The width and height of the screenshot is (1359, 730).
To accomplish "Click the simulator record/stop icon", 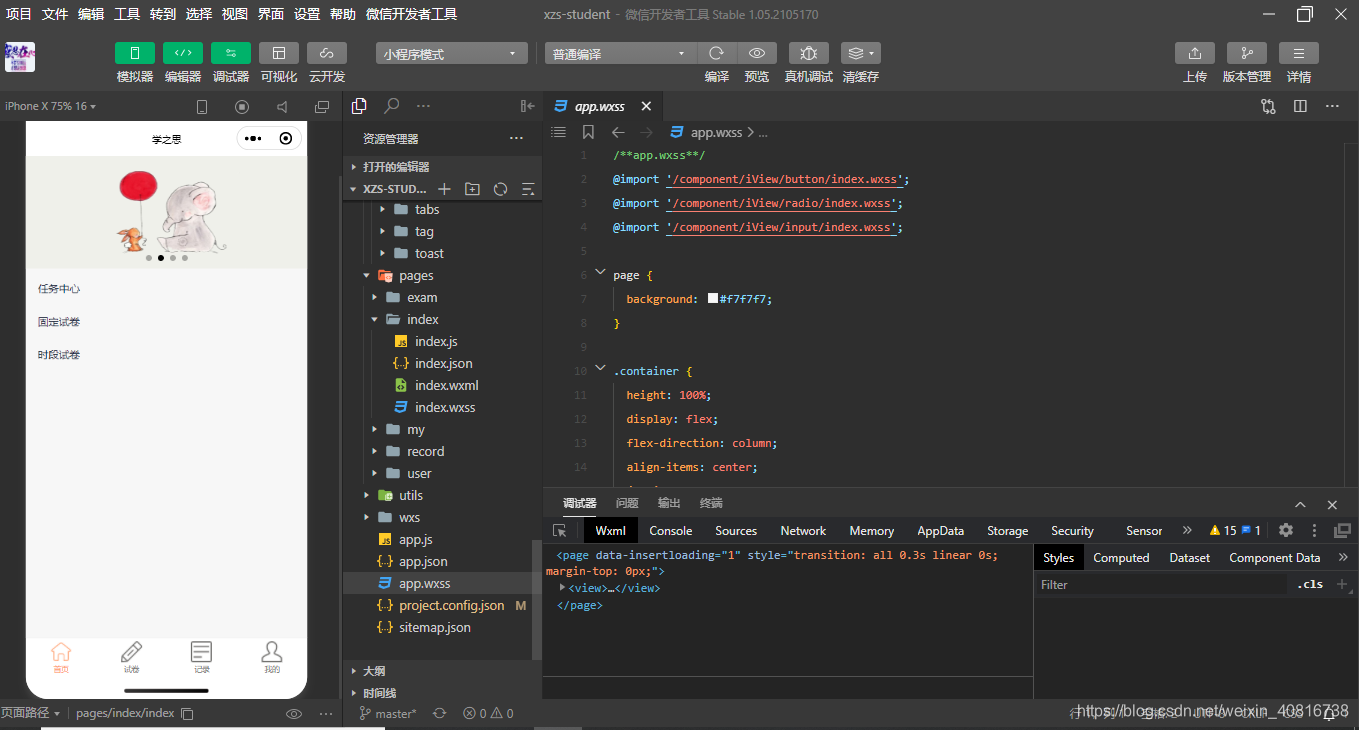I will coord(242,107).
